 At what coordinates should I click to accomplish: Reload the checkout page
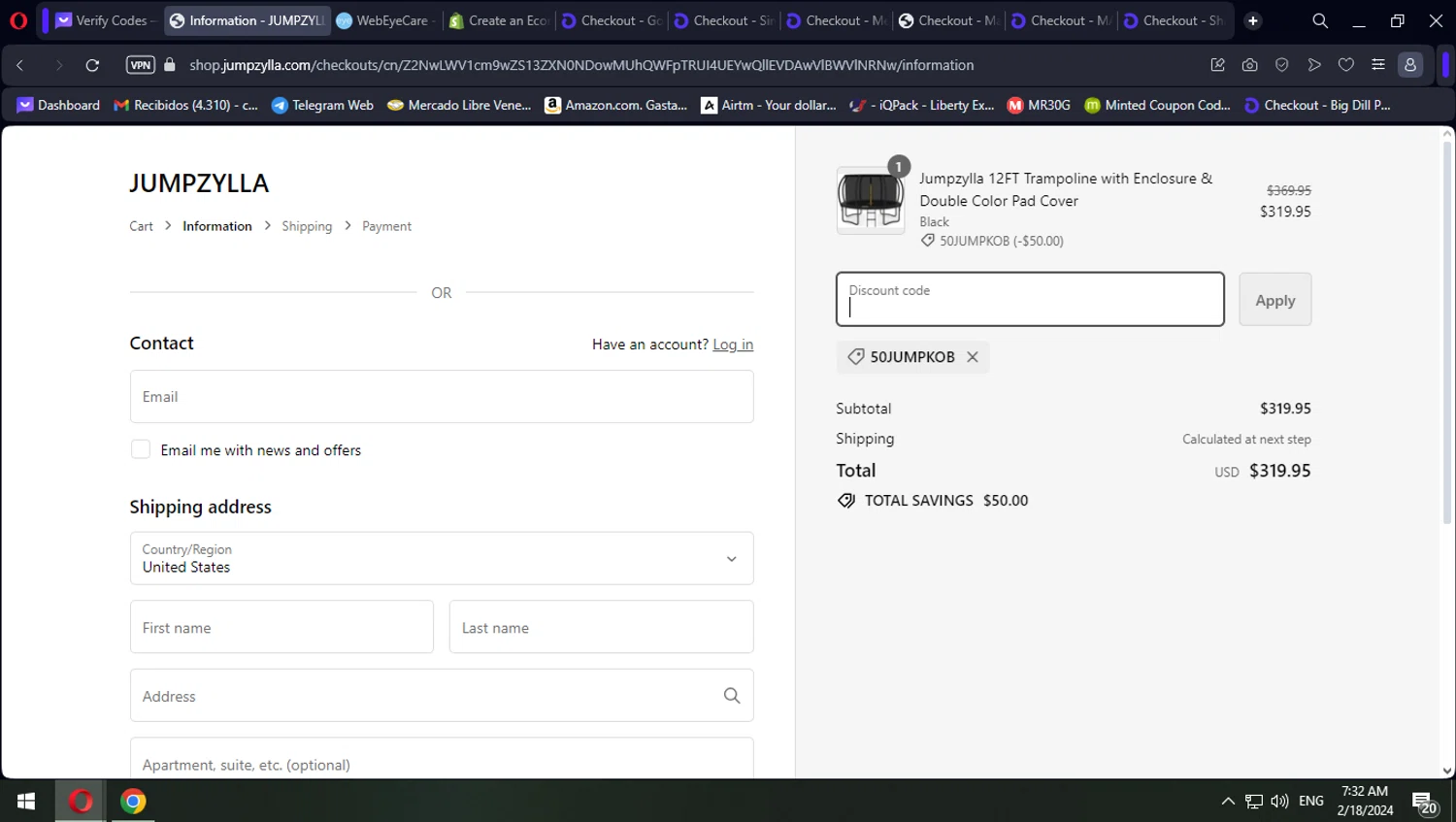point(92,65)
